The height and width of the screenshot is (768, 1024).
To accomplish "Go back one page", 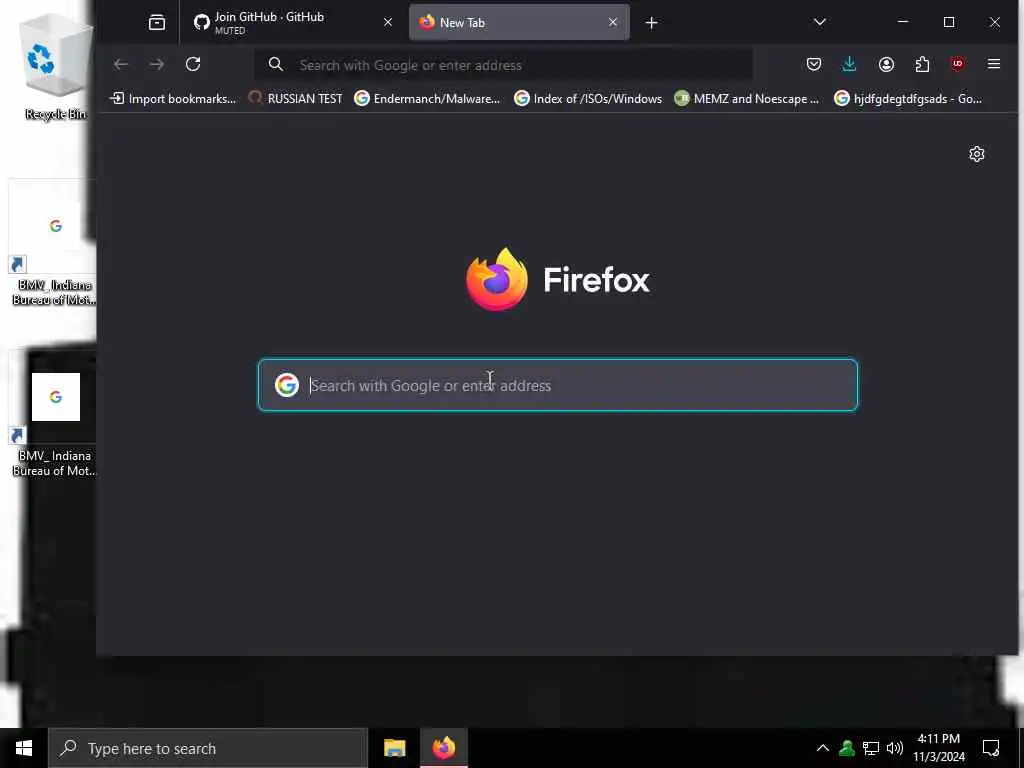I will pos(121,64).
